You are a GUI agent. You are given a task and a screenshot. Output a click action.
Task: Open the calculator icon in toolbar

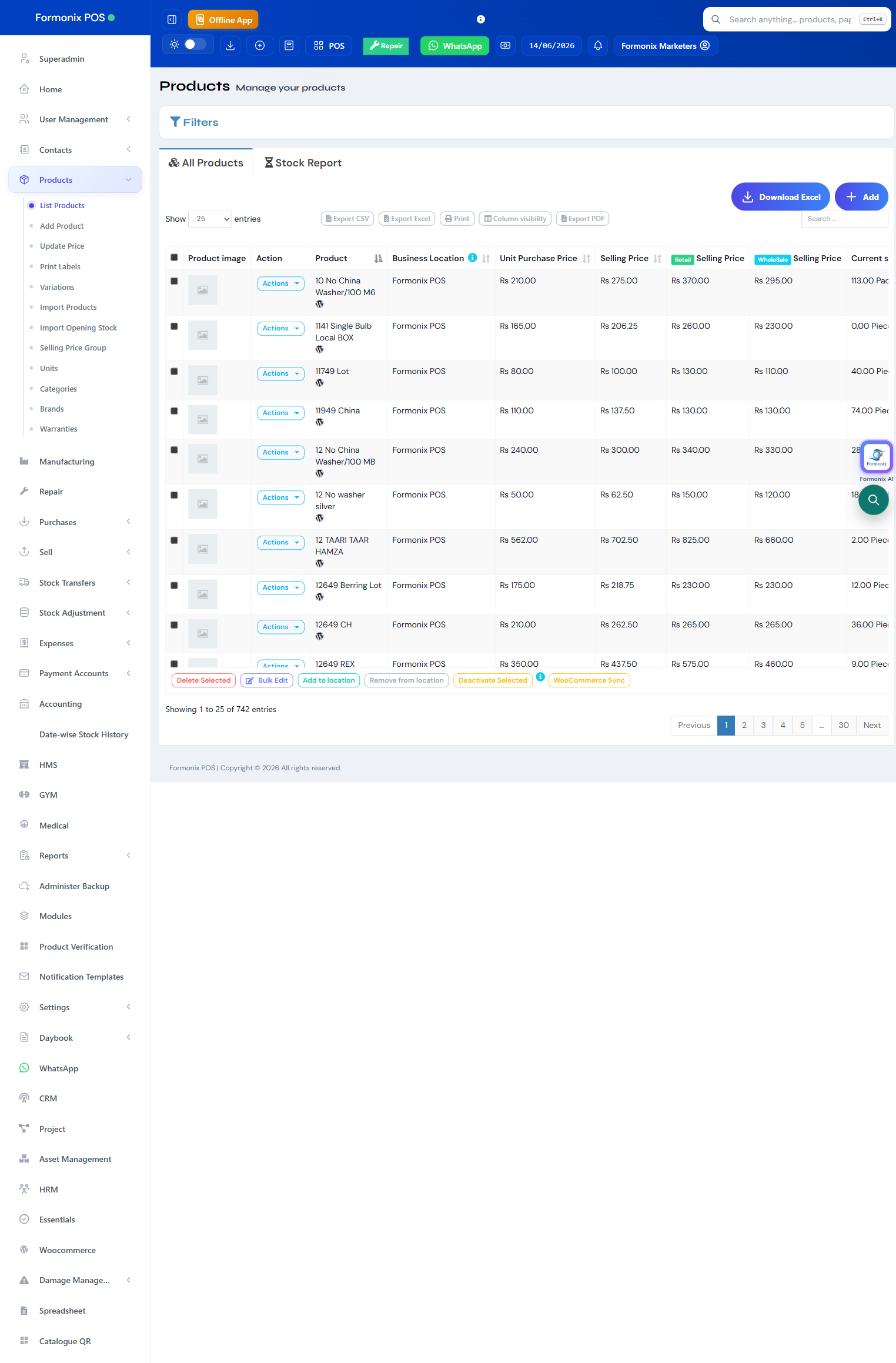289,46
